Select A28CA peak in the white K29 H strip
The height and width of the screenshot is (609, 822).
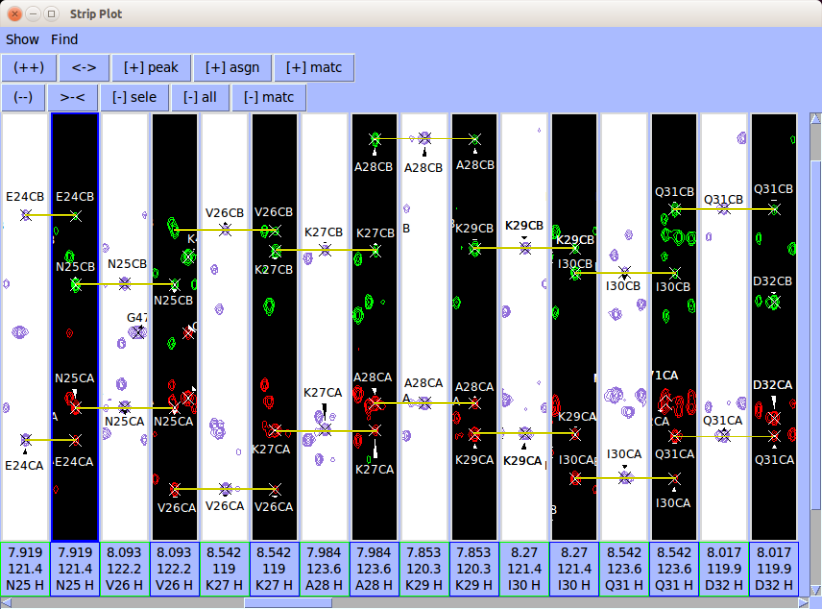tap(425, 403)
